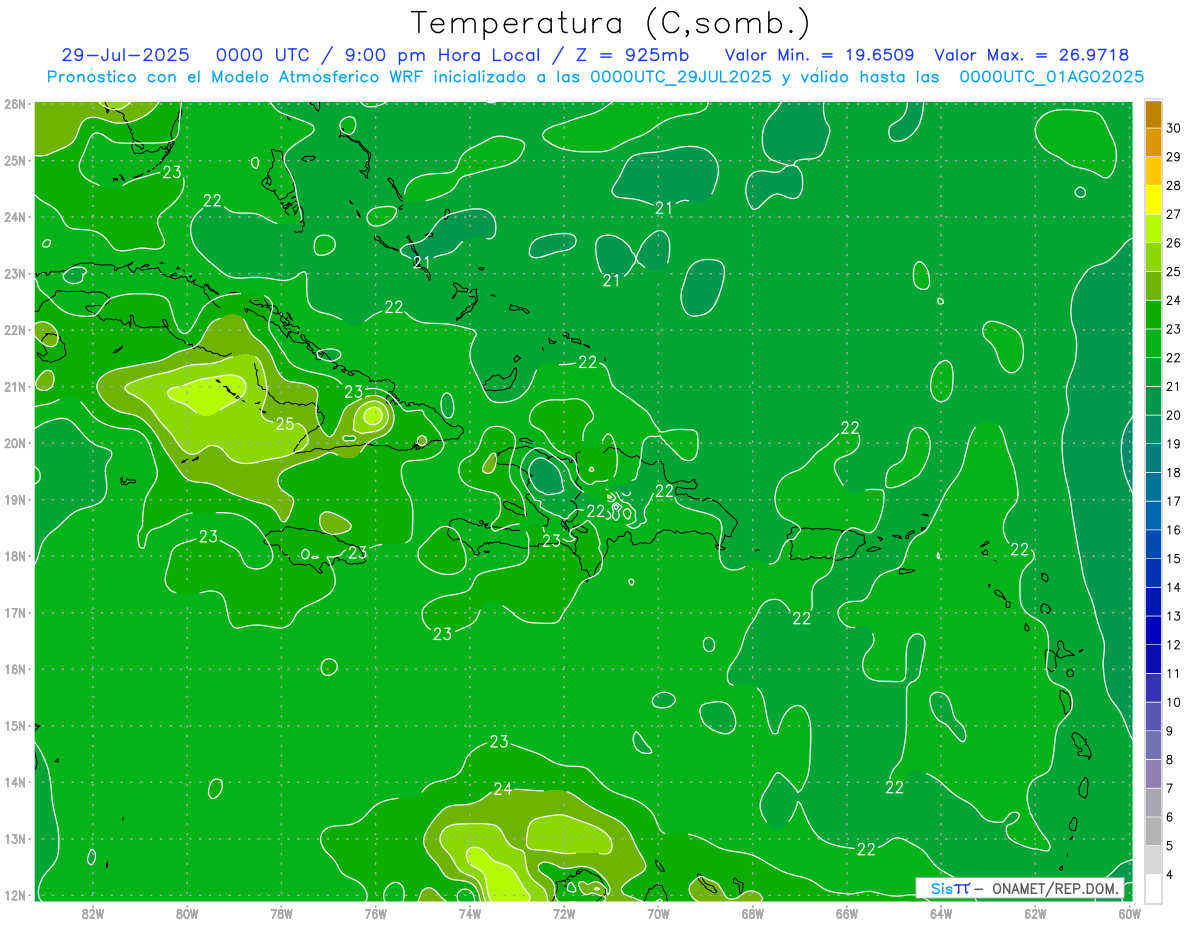The width and height of the screenshot is (1200, 927).
Task: Click colorbar label "28"
Action: click(x=1174, y=185)
